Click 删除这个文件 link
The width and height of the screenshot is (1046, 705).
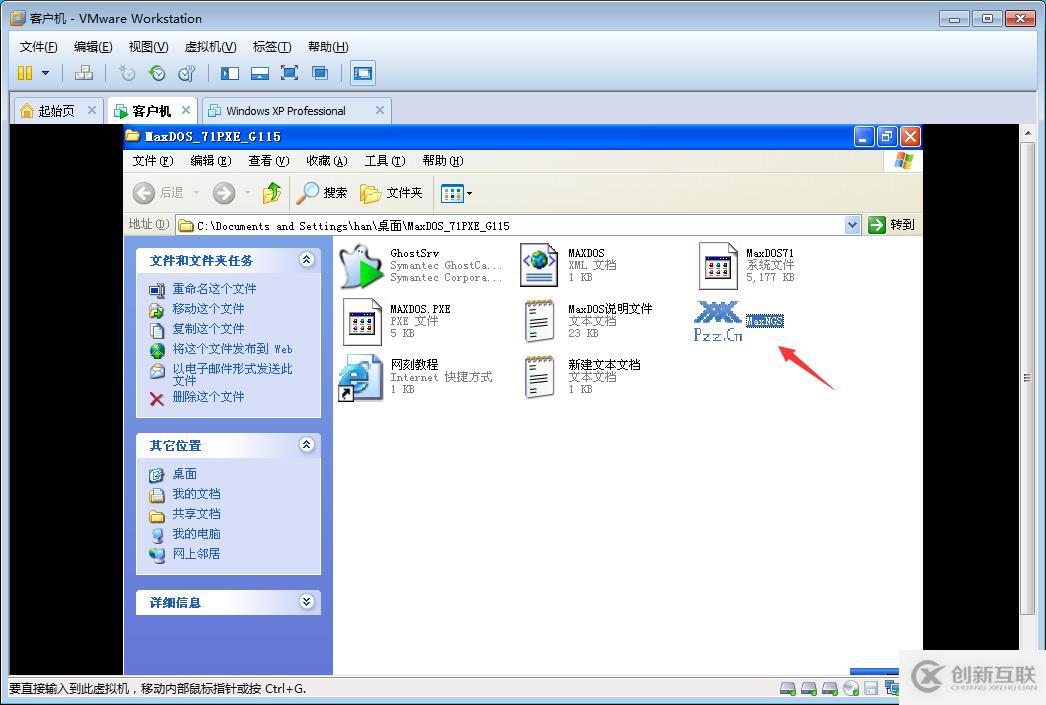tap(208, 397)
